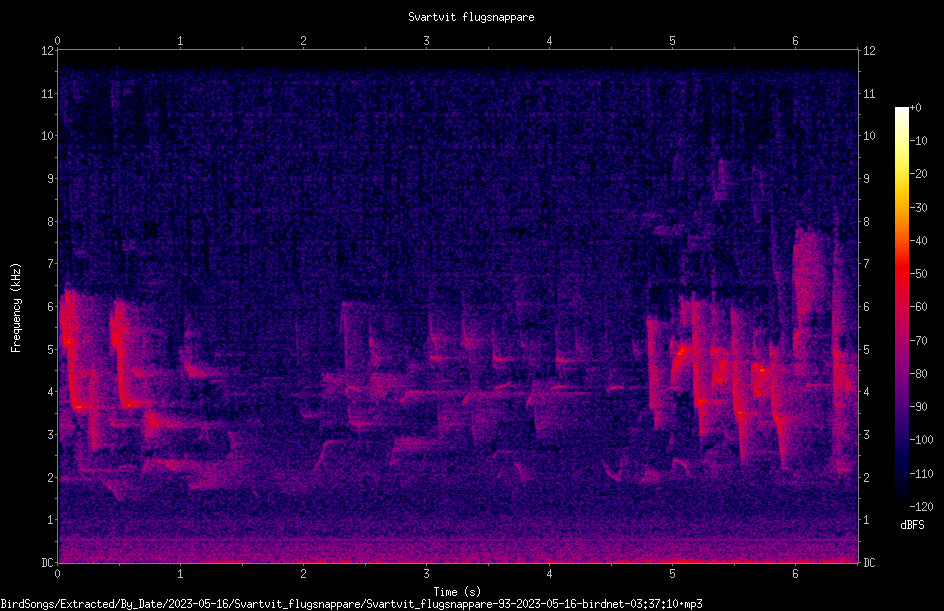Click the 5-second tick on top axis

[672, 41]
